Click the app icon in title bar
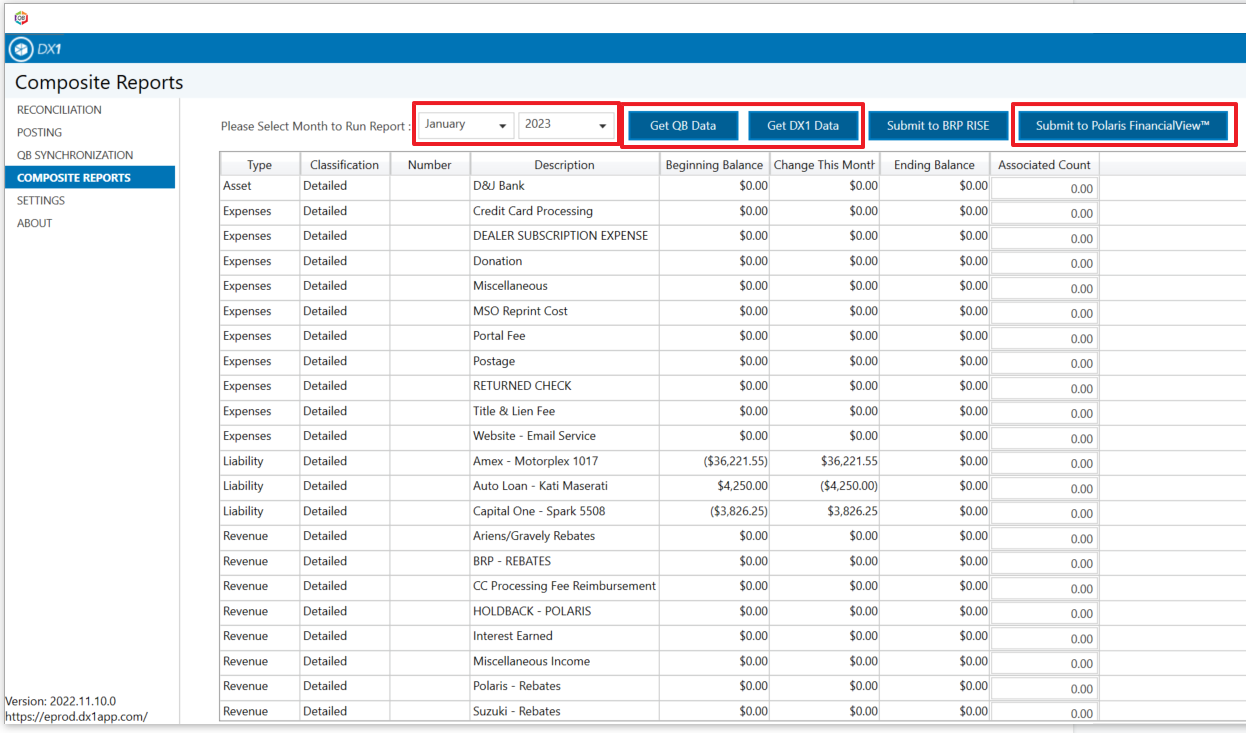The height and width of the screenshot is (733, 1246). [21, 17]
